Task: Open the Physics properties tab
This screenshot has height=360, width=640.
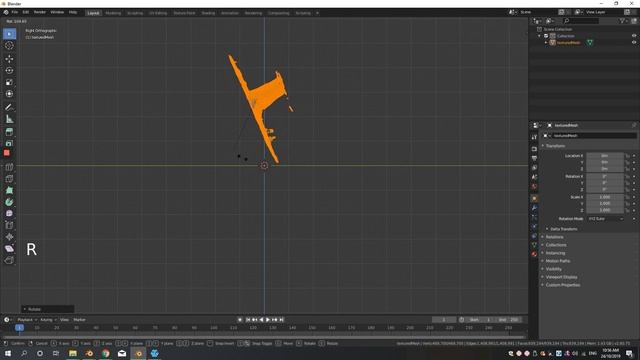Action: tap(534, 227)
